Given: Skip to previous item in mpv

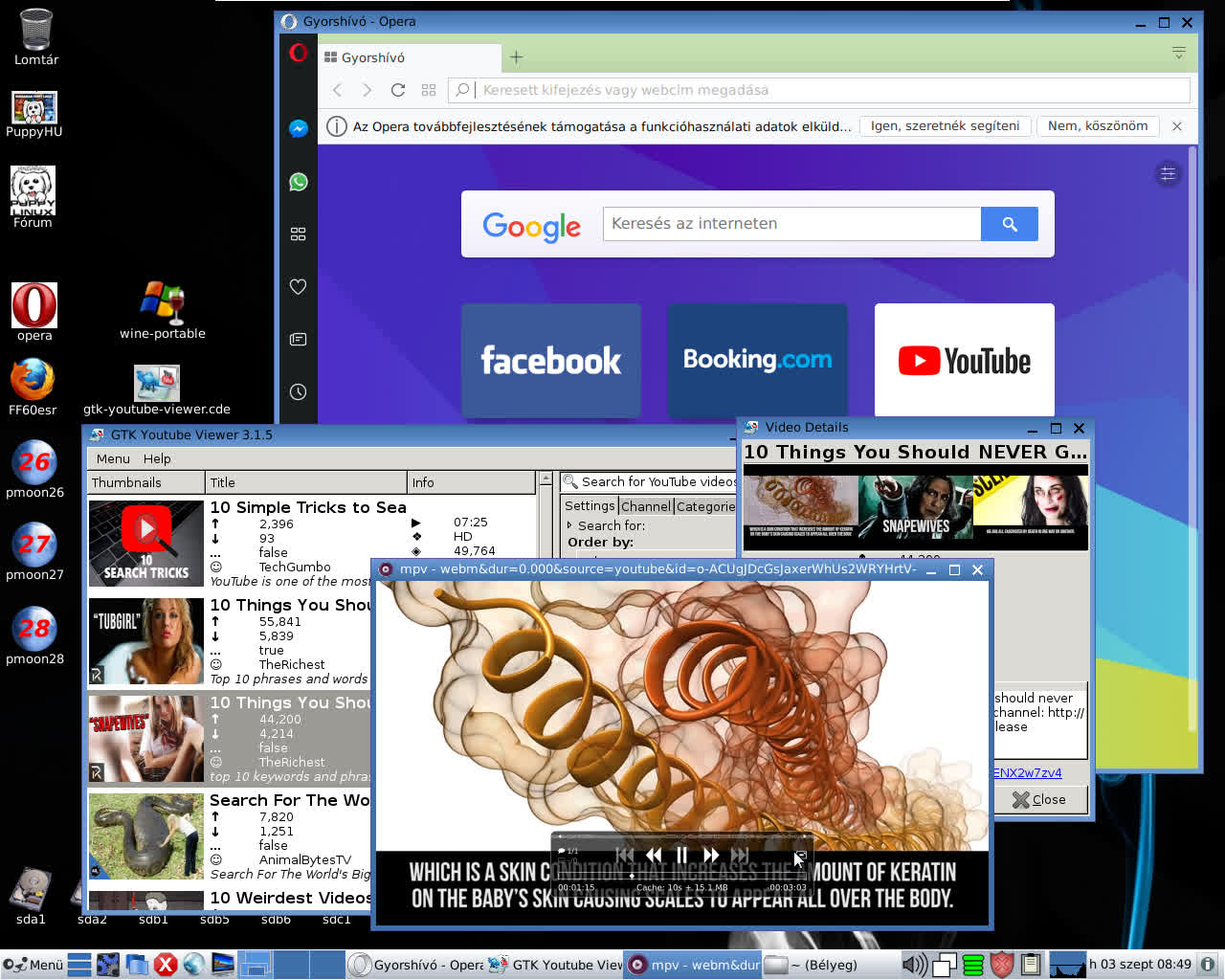Looking at the screenshot, I should tap(625, 855).
